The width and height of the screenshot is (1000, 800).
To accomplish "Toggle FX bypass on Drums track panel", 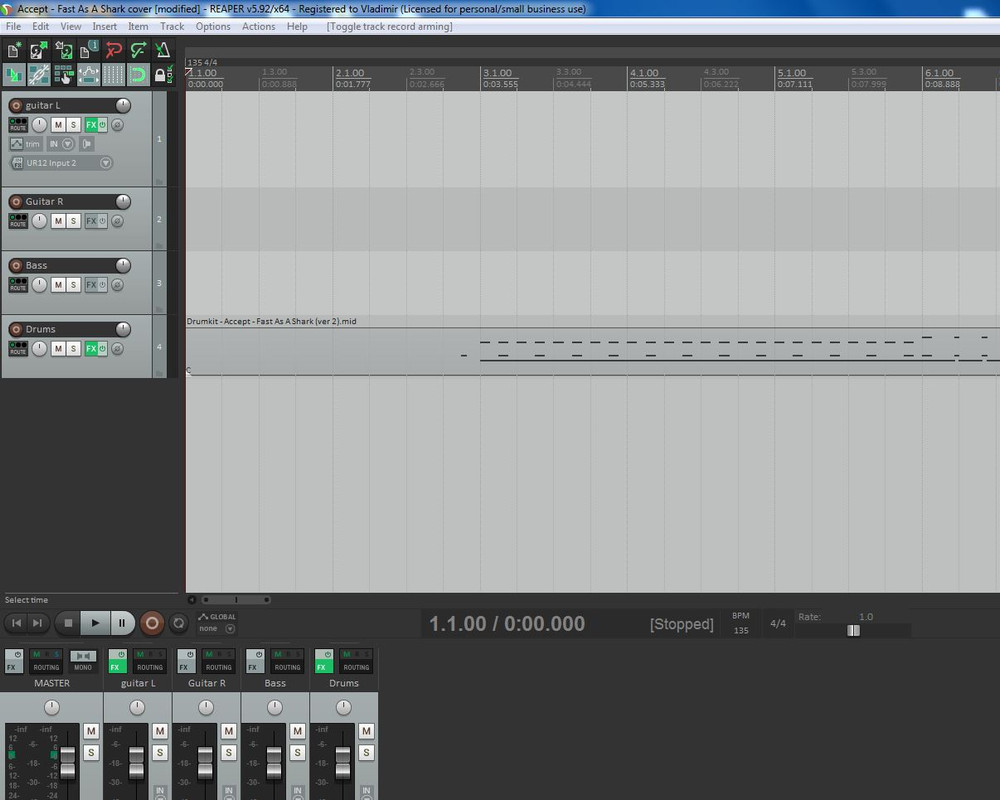I will point(103,348).
